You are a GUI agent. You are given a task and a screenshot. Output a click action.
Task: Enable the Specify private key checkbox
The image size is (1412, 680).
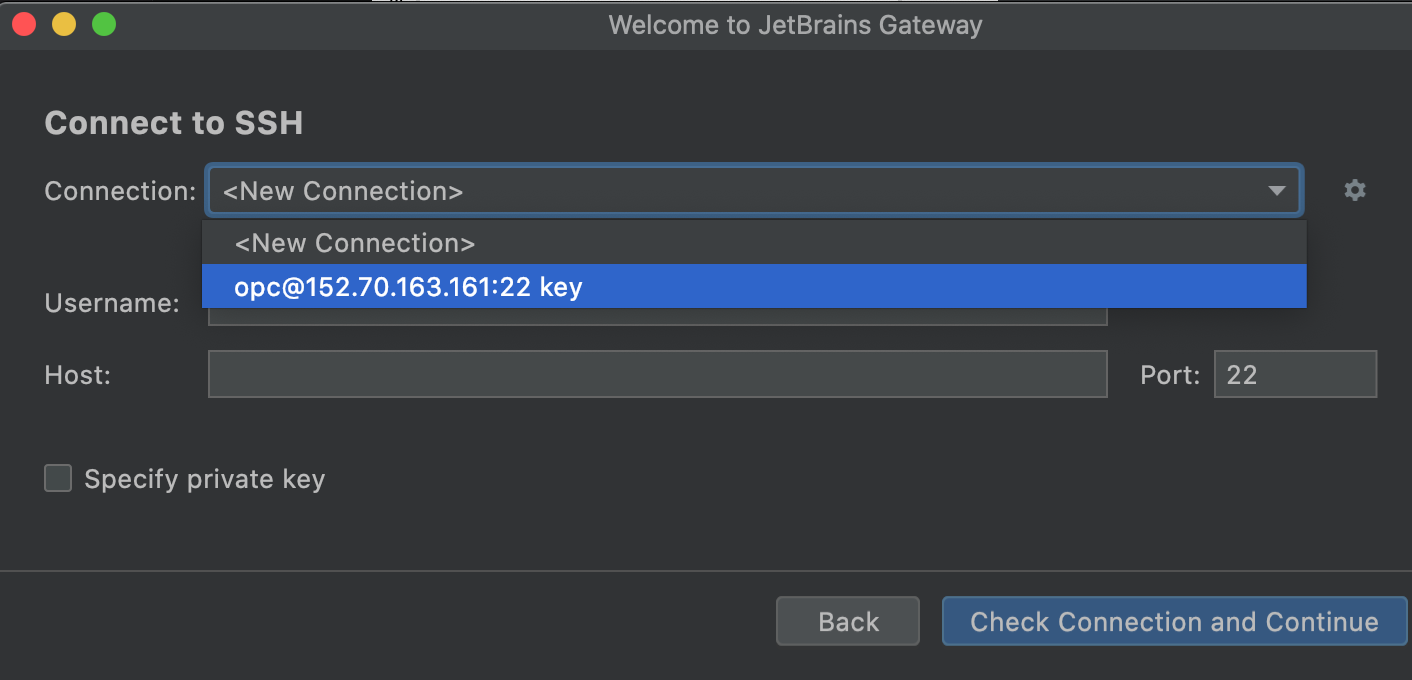[57, 478]
